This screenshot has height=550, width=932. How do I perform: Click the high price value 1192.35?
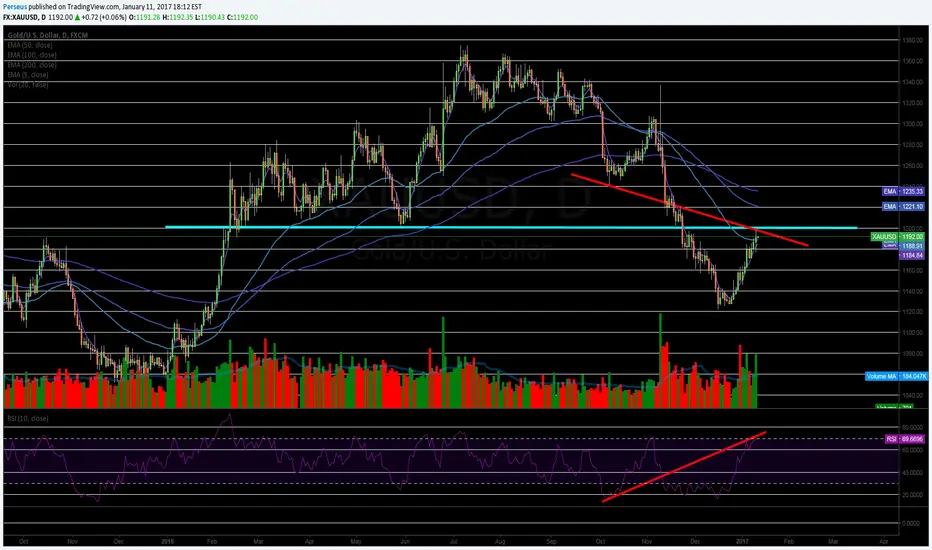(181, 17)
